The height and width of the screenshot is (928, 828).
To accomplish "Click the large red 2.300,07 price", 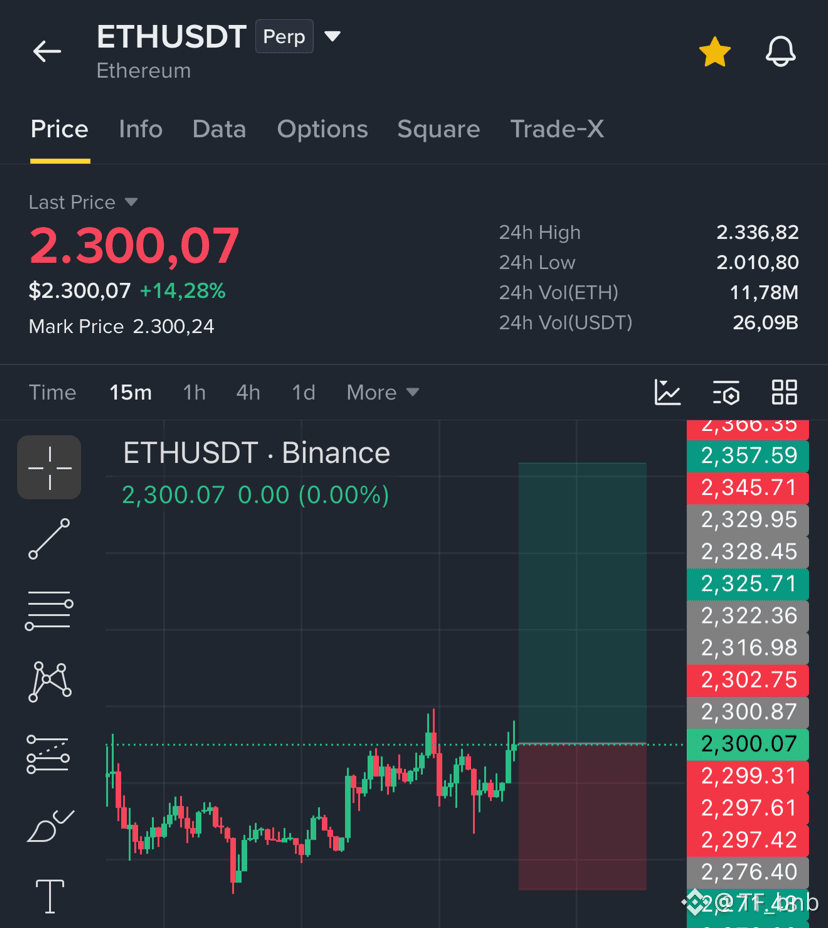I will click(x=134, y=246).
